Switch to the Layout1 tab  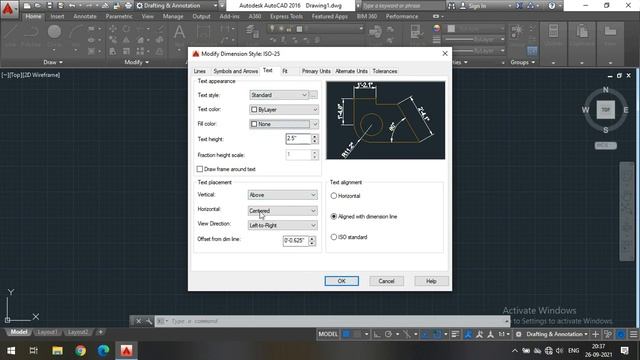pyautogui.click(x=47, y=332)
